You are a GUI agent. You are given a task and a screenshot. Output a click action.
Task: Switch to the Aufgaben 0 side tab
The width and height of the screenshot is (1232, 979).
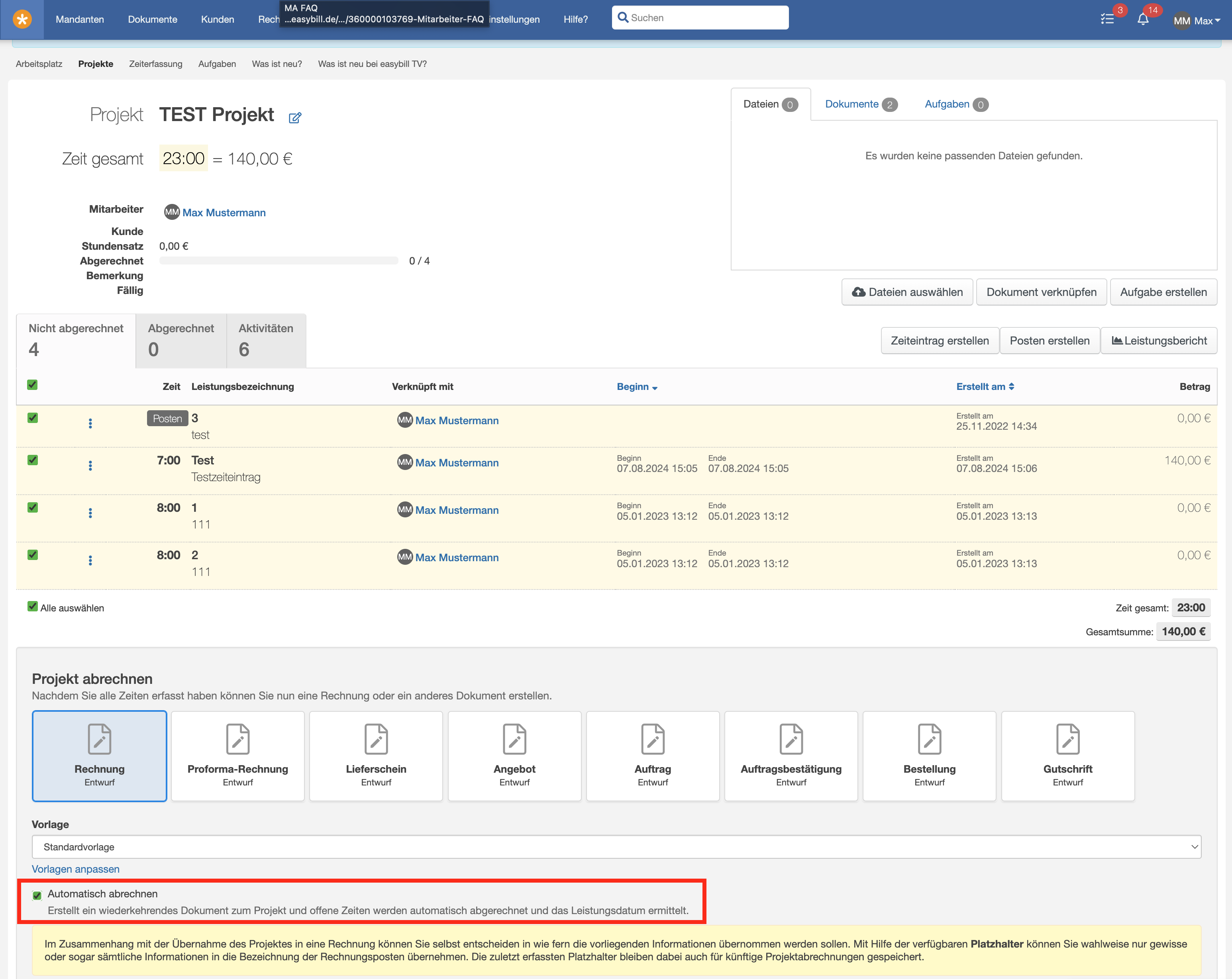click(957, 104)
